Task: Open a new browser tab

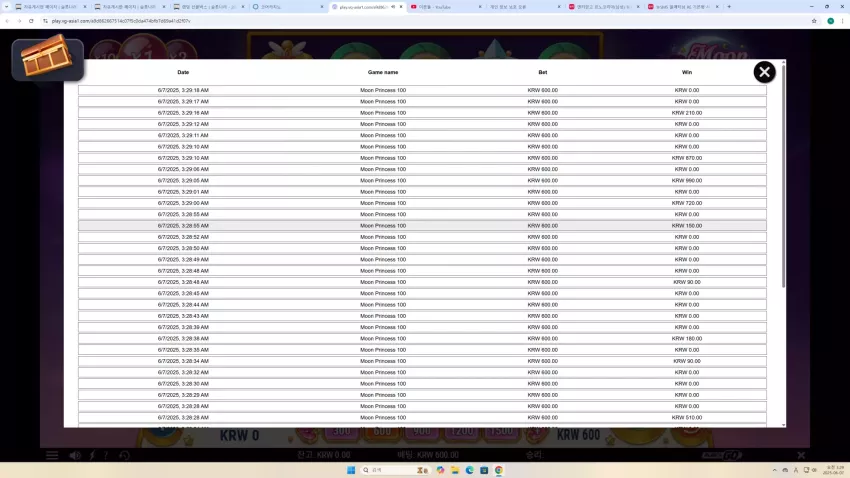Action: (x=729, y=7)
